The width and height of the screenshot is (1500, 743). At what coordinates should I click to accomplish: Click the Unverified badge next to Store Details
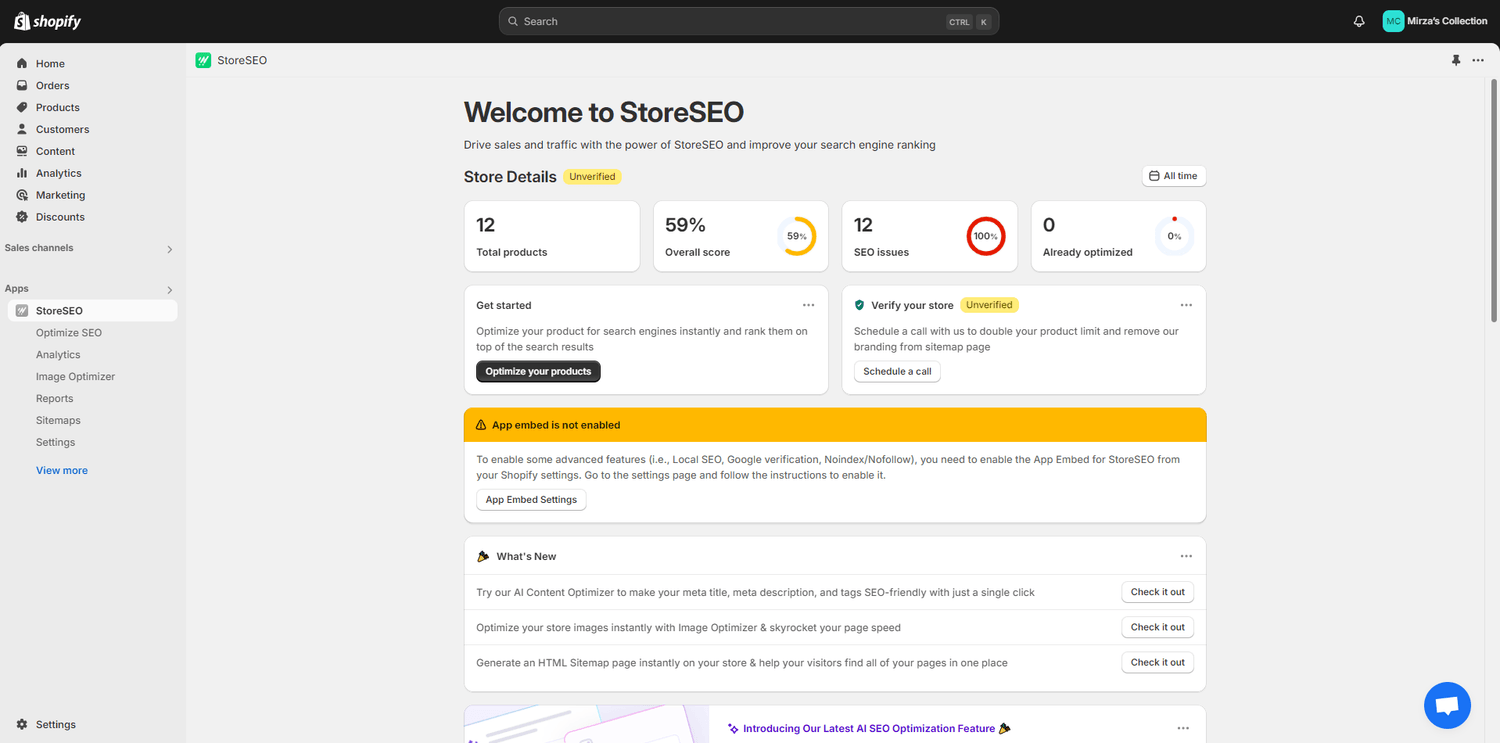(x=592, y=177)
